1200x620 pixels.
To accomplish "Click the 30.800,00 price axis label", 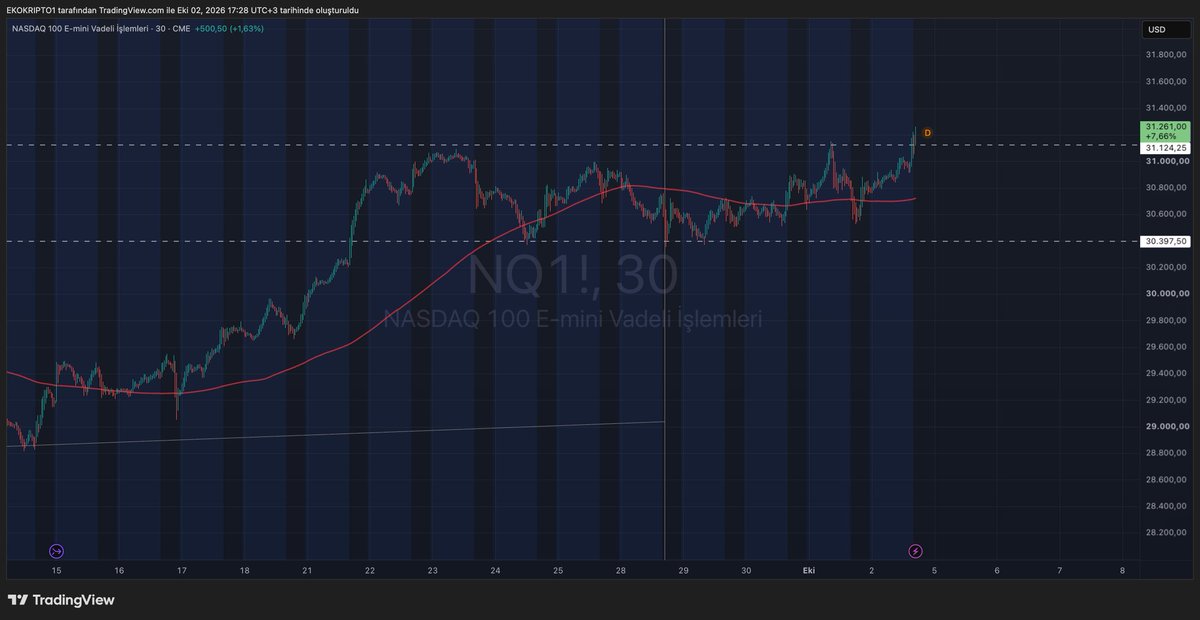I will 1167,188.
